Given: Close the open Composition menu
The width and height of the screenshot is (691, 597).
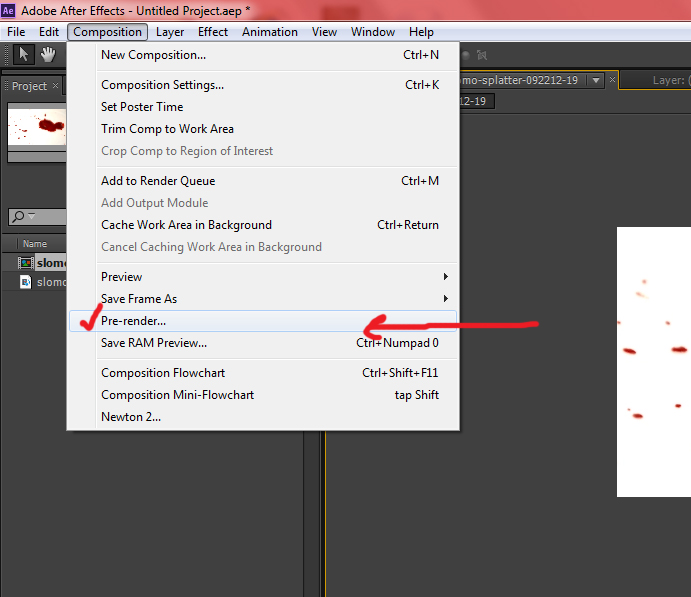Looking at the screenshot, I should coord(108,32).
